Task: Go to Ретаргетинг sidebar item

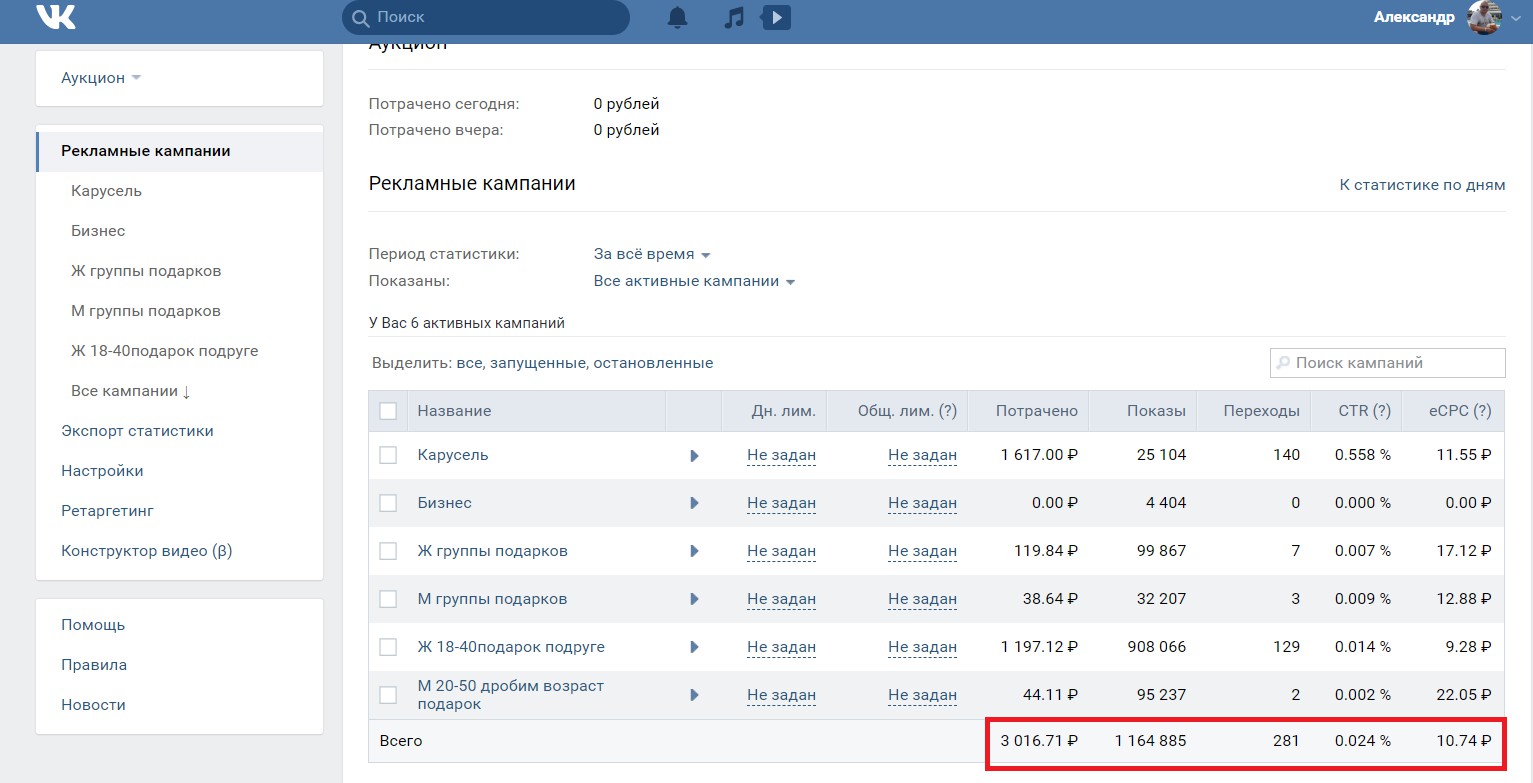Action: point(107,511)
